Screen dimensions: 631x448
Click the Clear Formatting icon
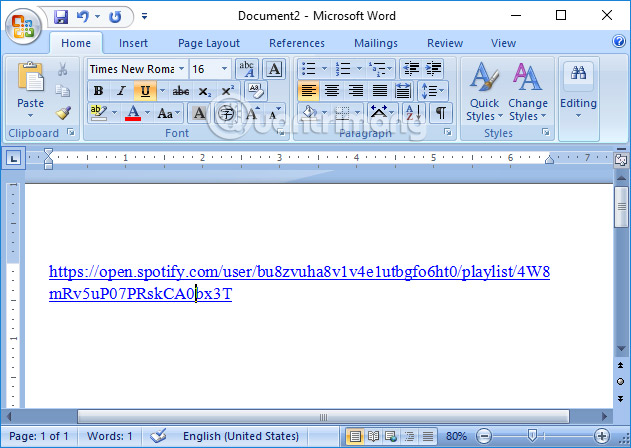click(x=274, y=68)
